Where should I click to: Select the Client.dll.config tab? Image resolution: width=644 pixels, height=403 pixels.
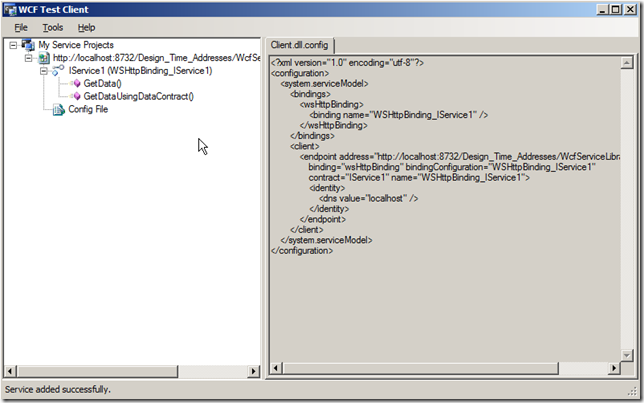(299, 45)
